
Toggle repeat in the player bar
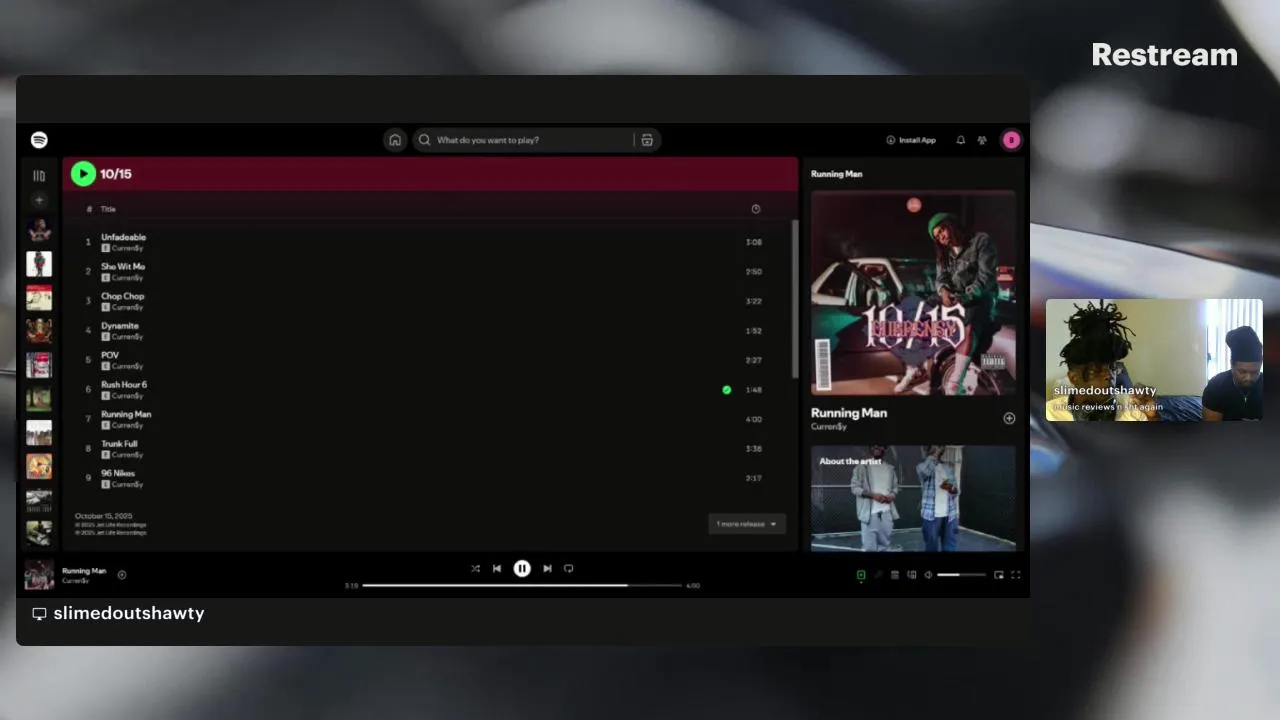coord(568,568)
